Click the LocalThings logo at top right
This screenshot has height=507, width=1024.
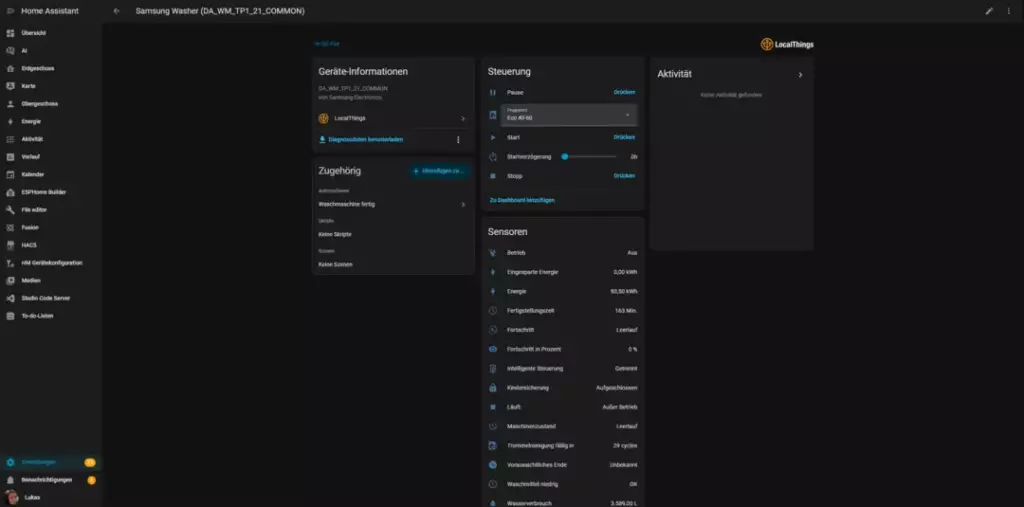[x=787, y=44]
